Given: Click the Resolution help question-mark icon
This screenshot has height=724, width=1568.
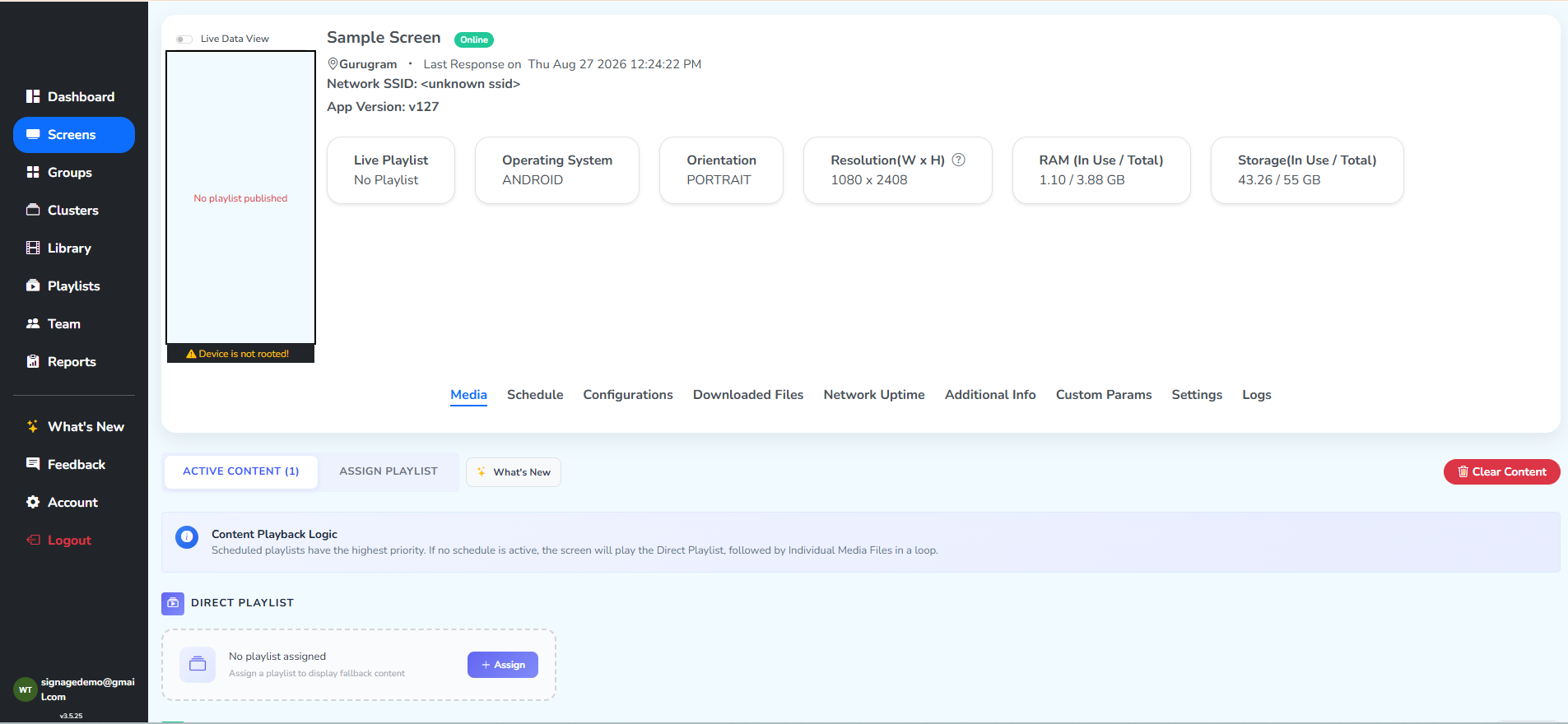Looking at the screenshot, I should [x=959, y=160].
